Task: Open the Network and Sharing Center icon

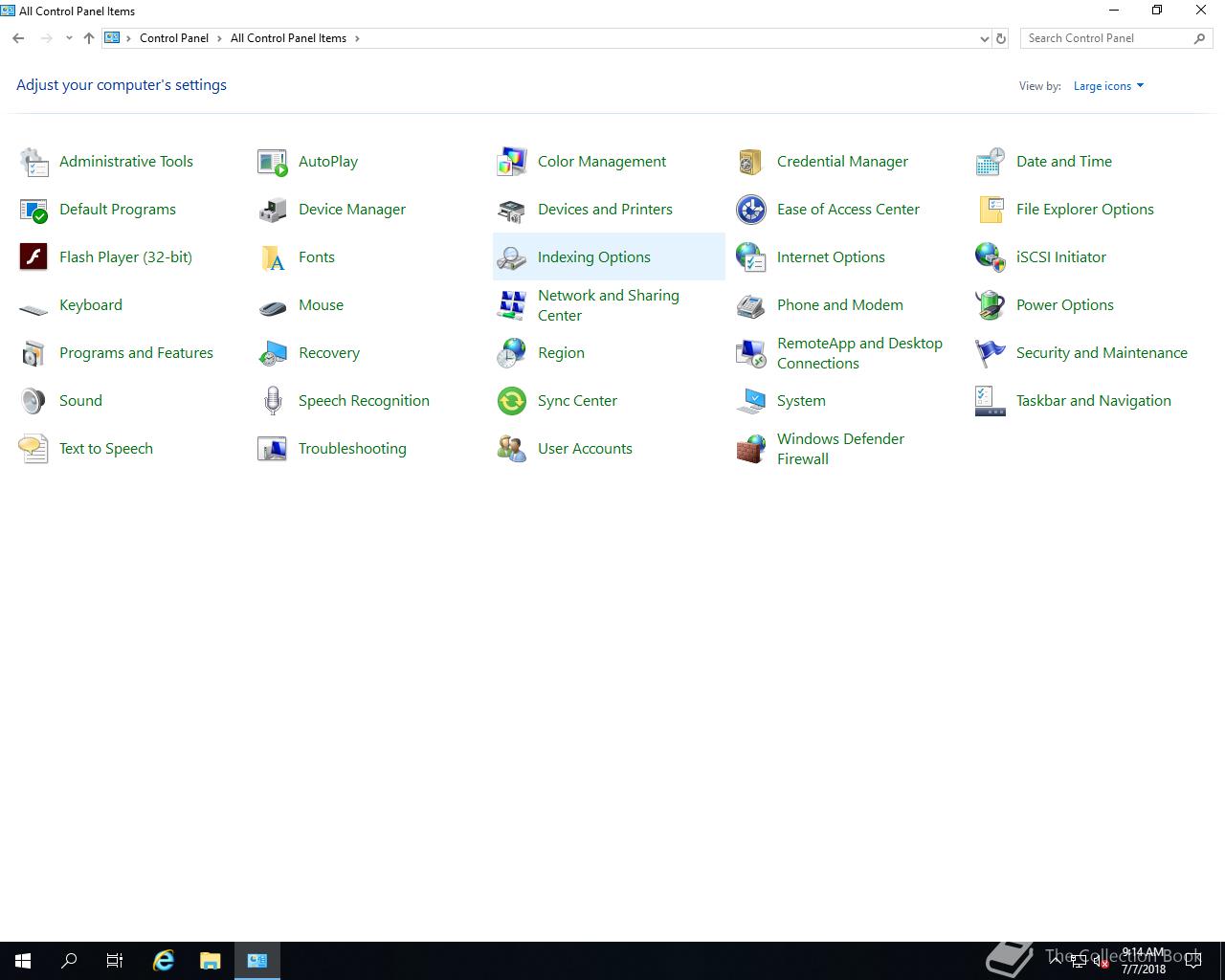Action: 512,305
